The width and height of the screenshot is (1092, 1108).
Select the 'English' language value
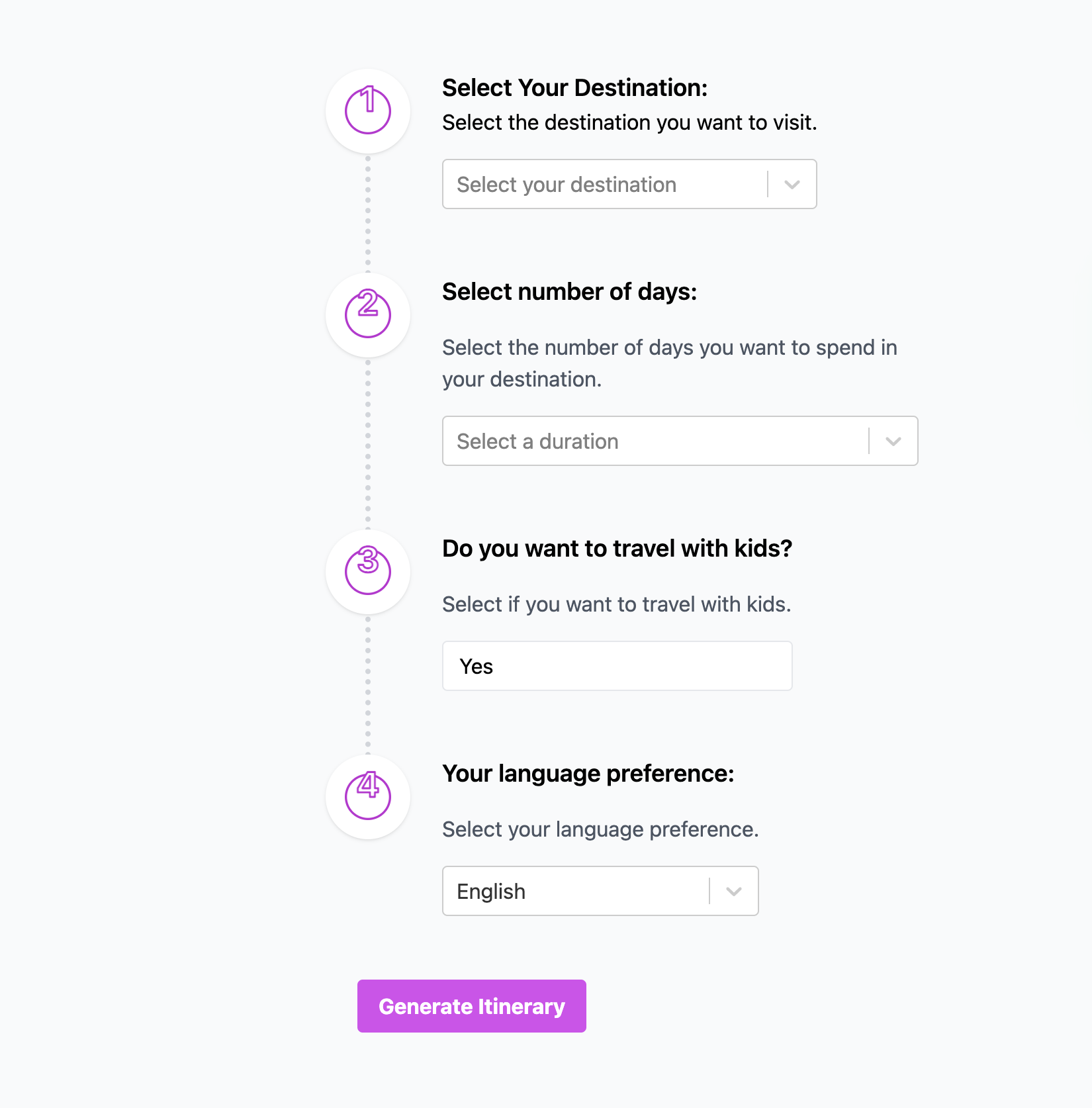pyautogui.click(x=491, y=892)
